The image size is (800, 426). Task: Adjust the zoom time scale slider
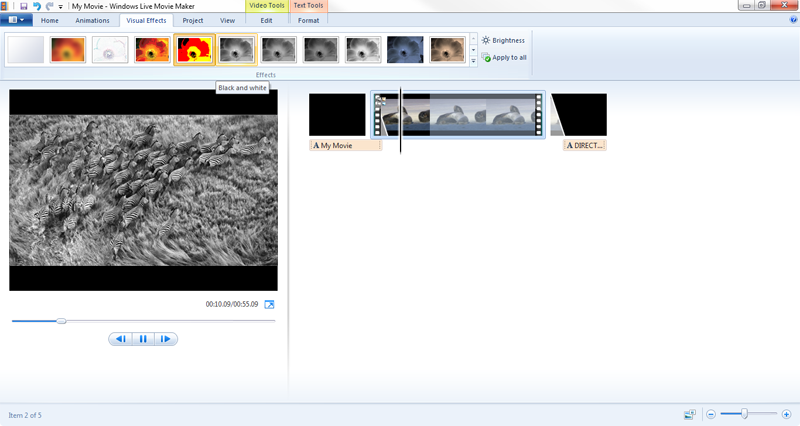[744, 414]
